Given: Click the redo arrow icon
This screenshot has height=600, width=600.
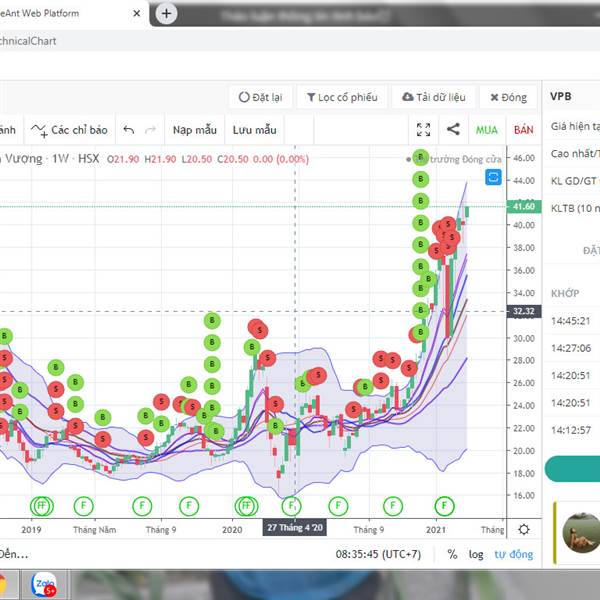Looking at the screenshot, I should (150, 130).
